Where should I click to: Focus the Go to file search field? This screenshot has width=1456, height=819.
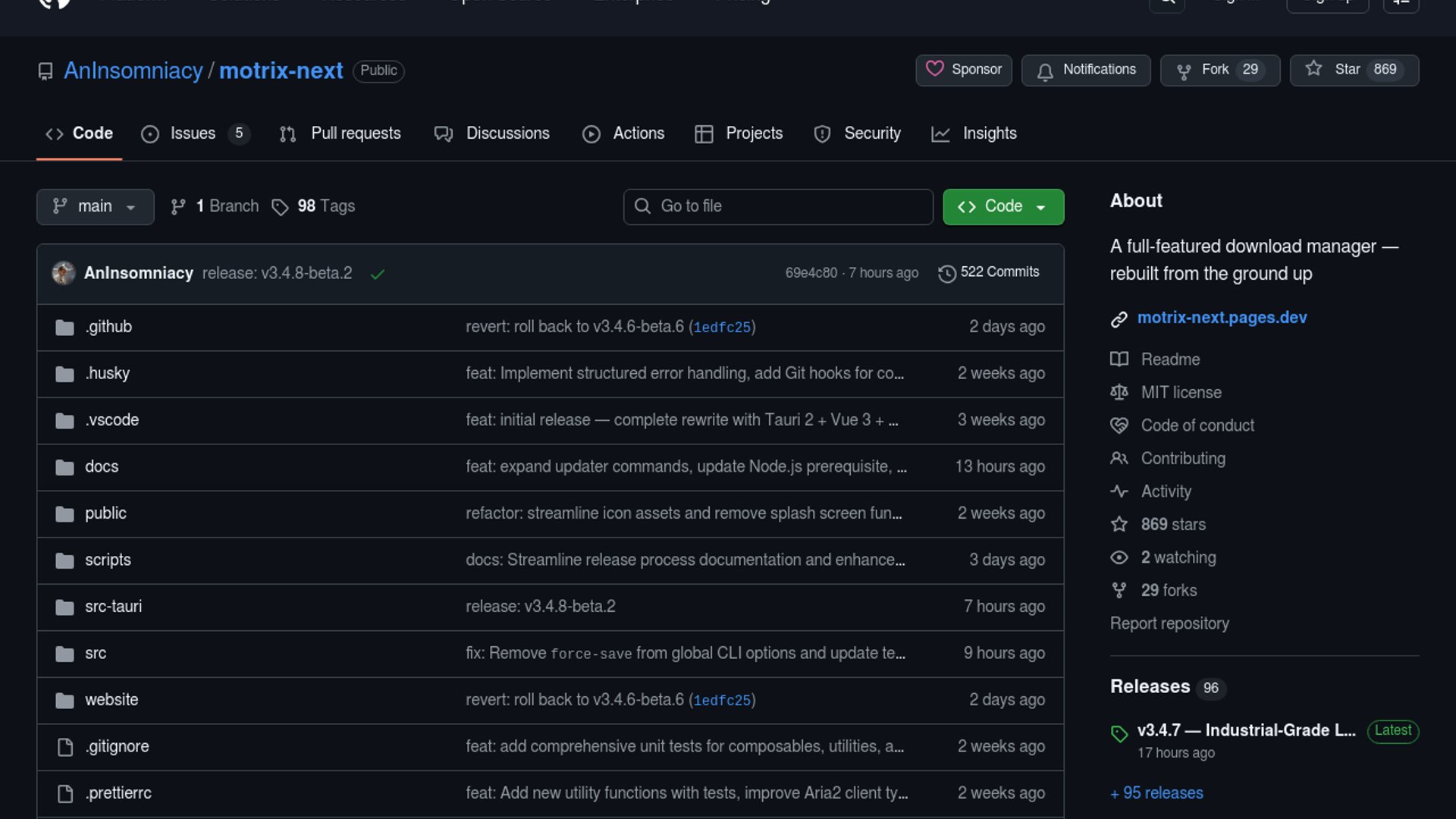pyautogui.click(x=777, y=206)
